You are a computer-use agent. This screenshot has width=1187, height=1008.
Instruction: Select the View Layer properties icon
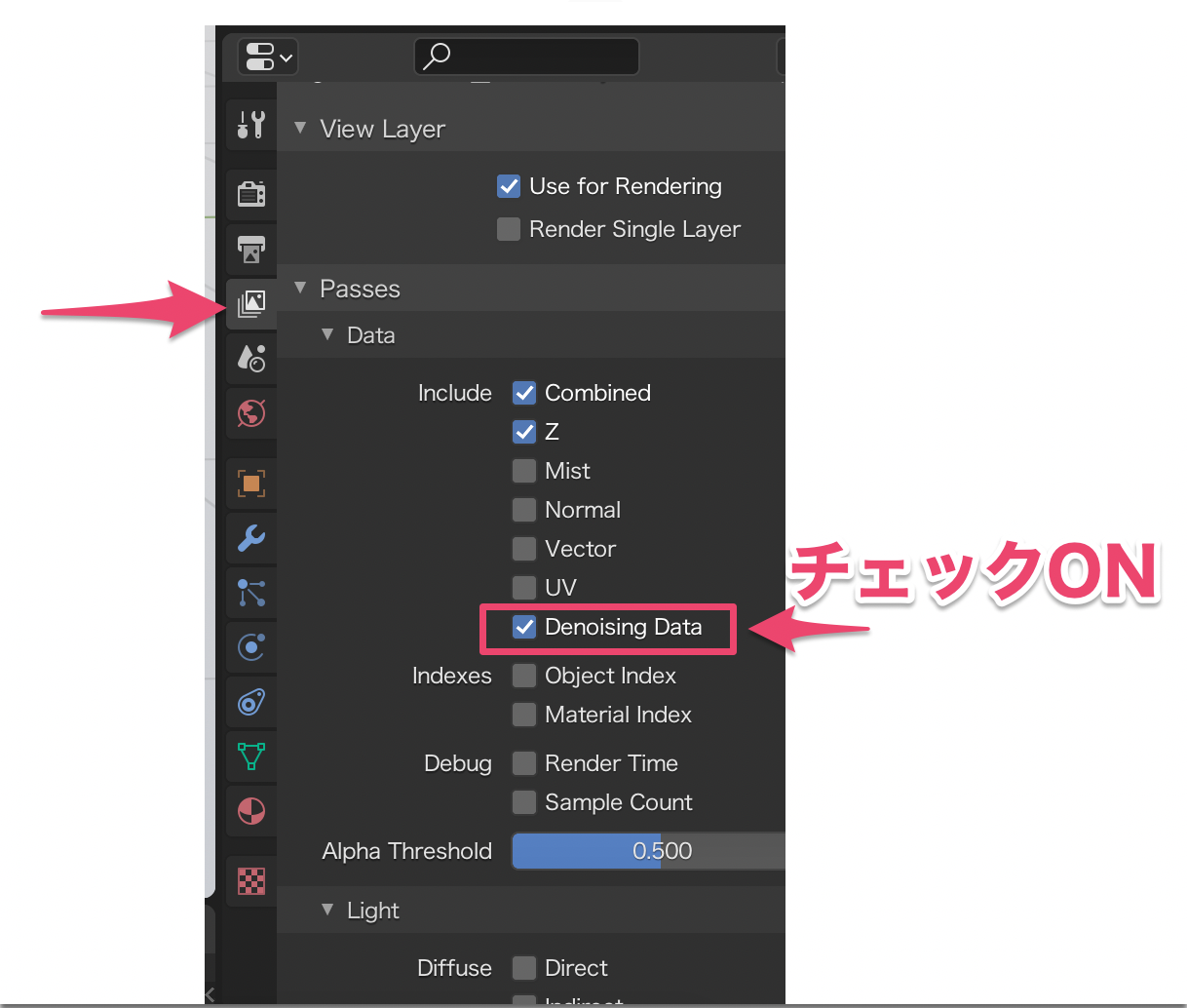pos(250,303)
